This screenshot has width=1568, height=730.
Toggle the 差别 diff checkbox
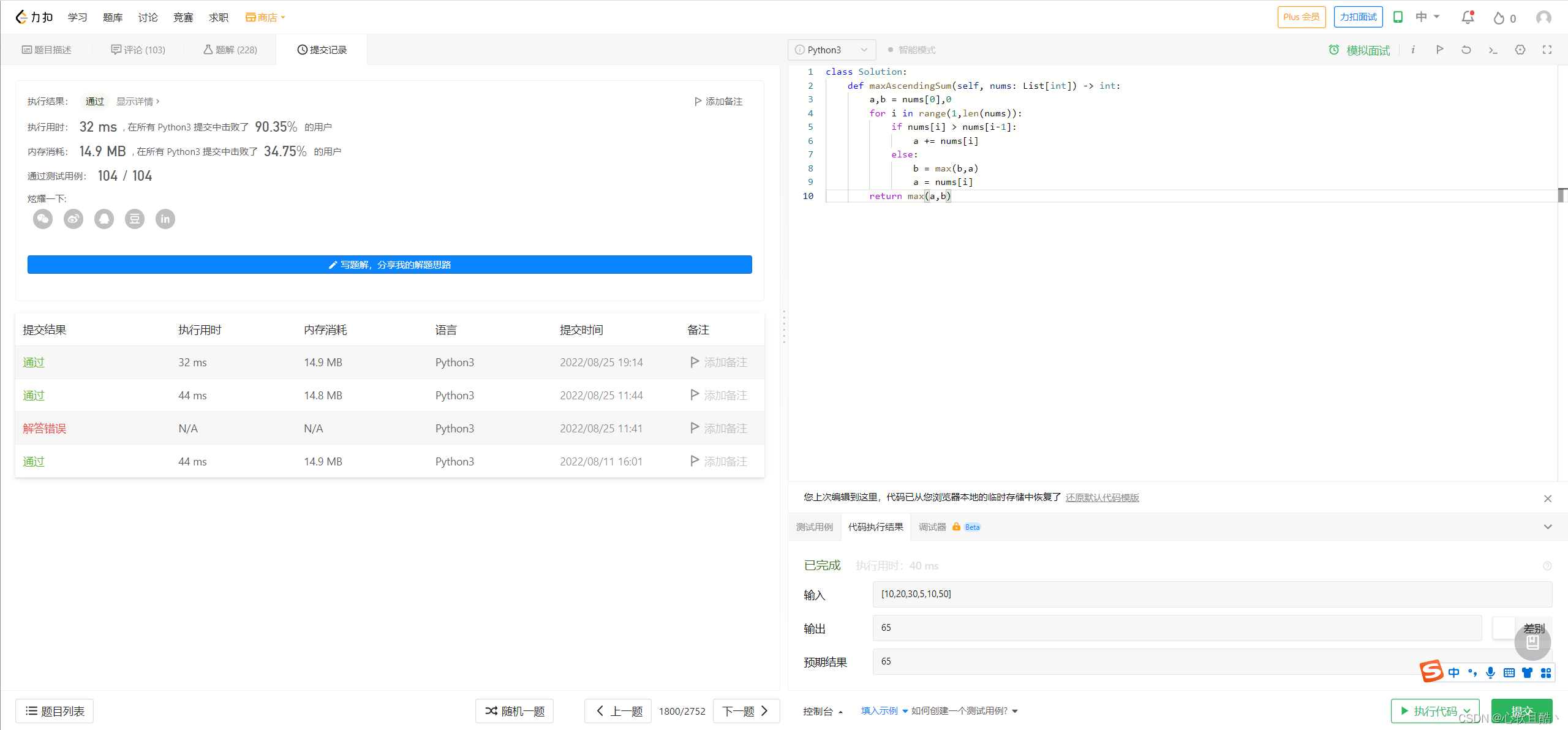[x=1504, y=628]
